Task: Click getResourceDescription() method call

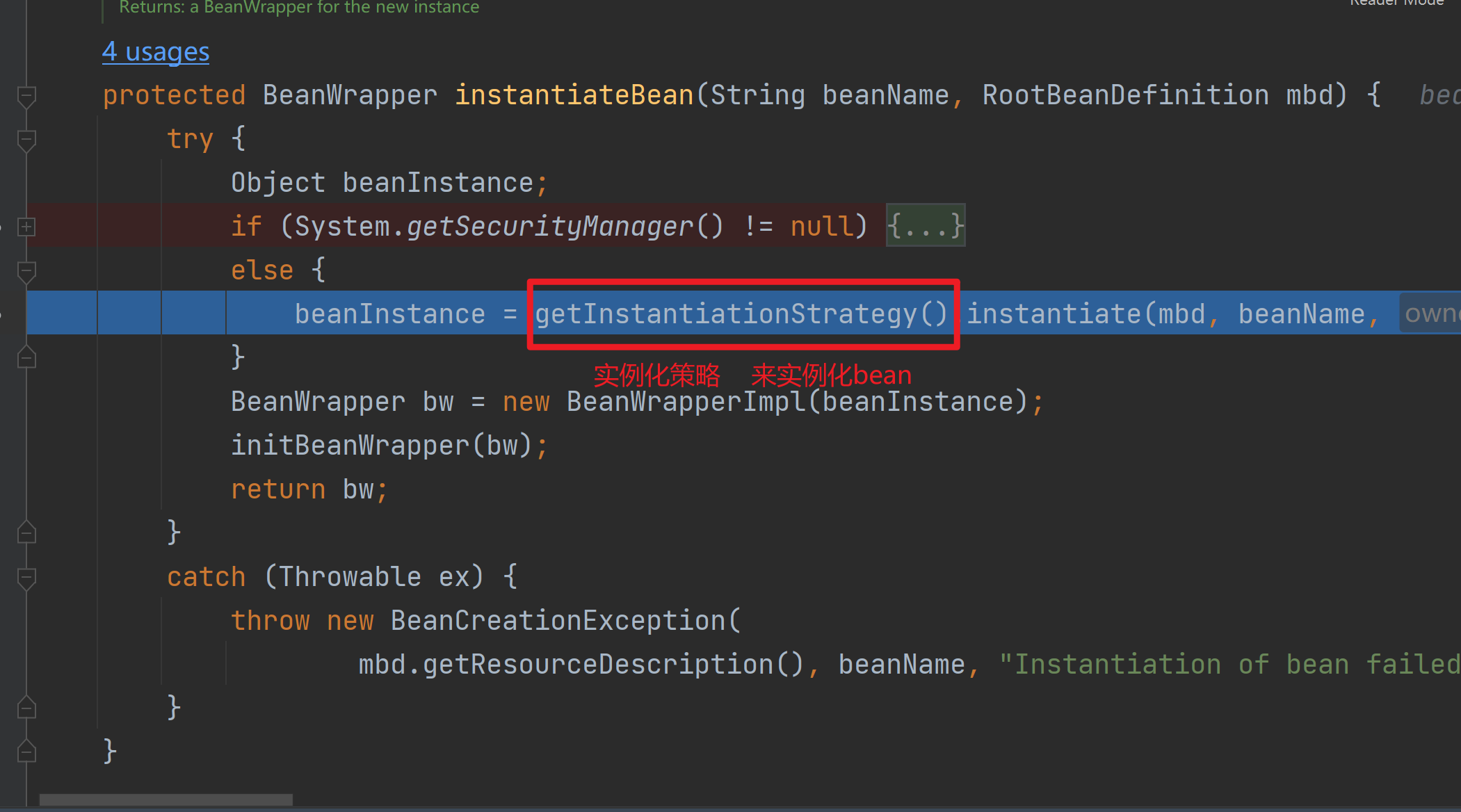Action: coord(613,665)
